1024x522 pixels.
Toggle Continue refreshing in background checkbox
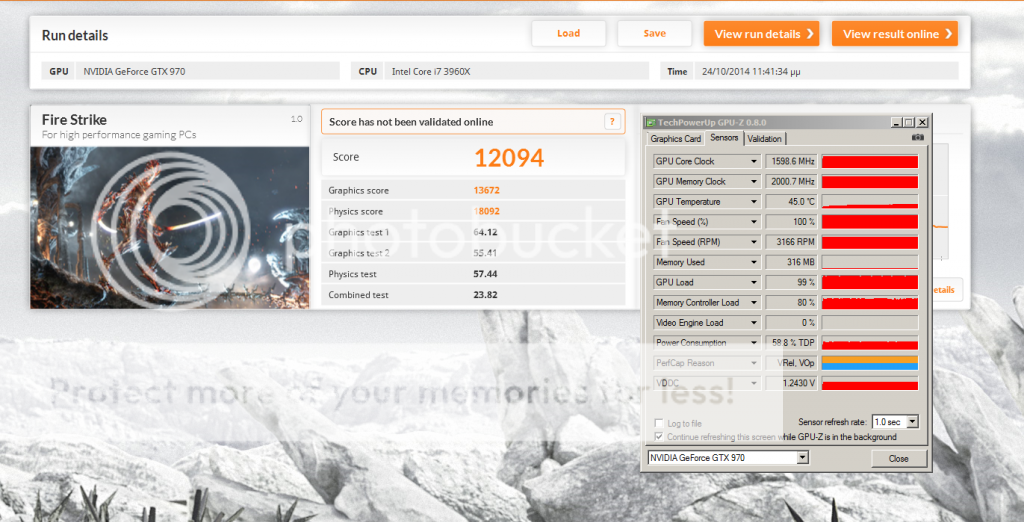(x=658, y=437)
